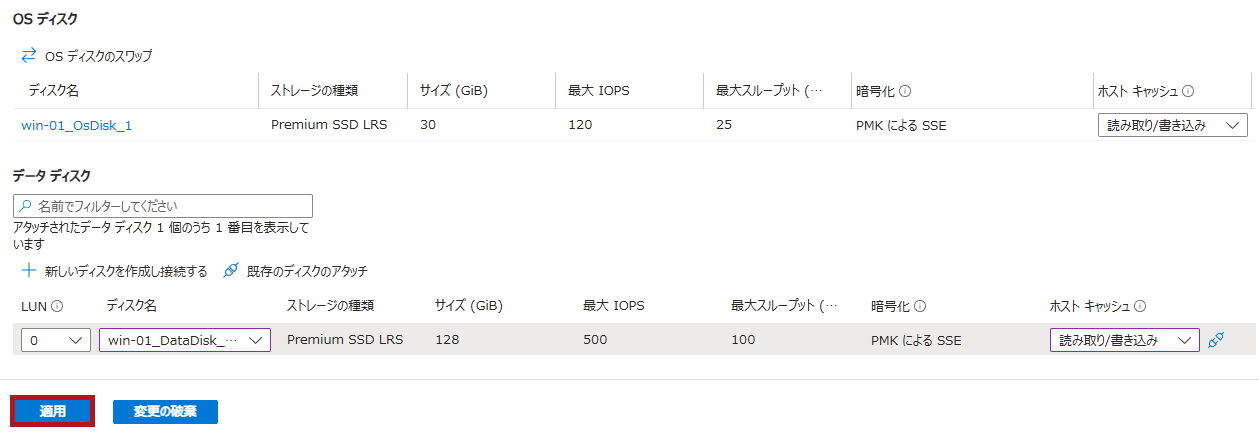This screenshot has height=434, width=1259.
Task: Click the info icon beside data disk ホスト キャッシュ
Action: coord(1140,306)
